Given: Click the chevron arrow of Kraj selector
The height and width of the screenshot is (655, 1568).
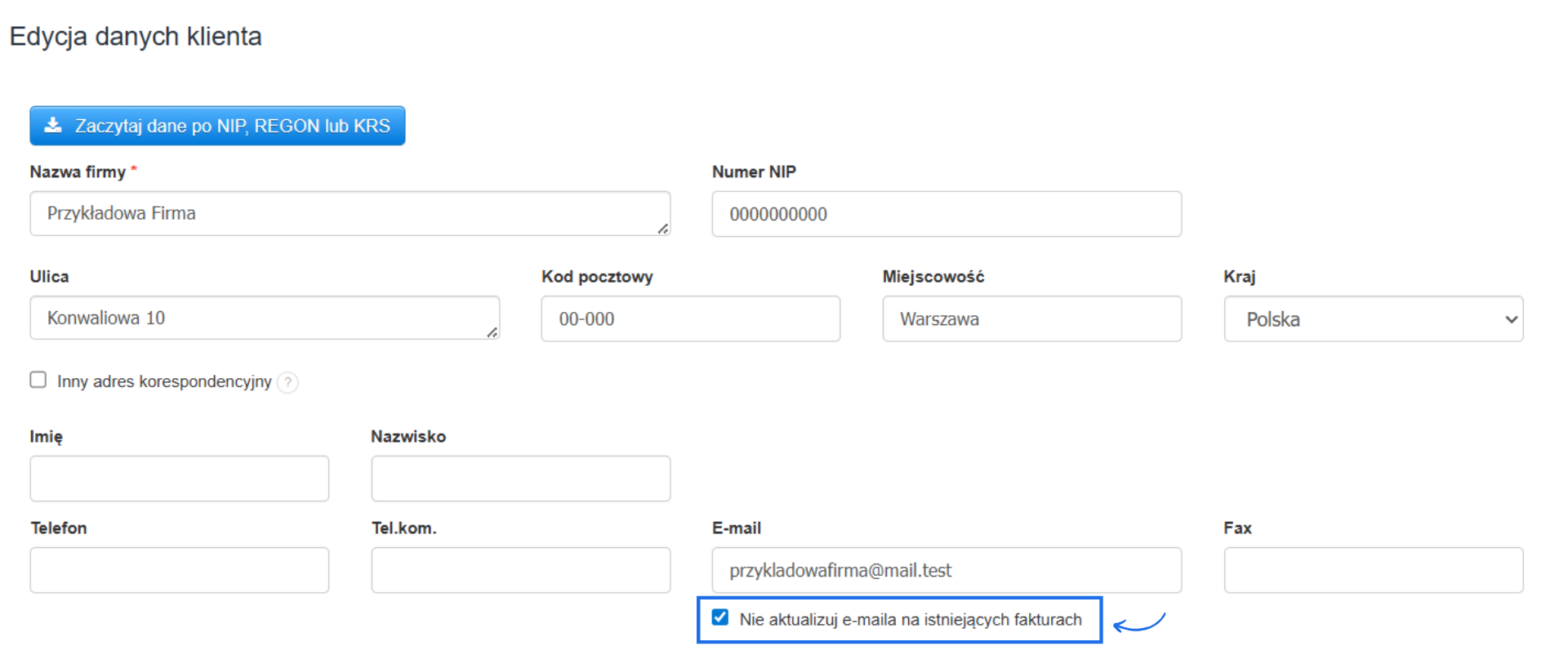Looking at the screenshot, I should [x=1511, y=319].
